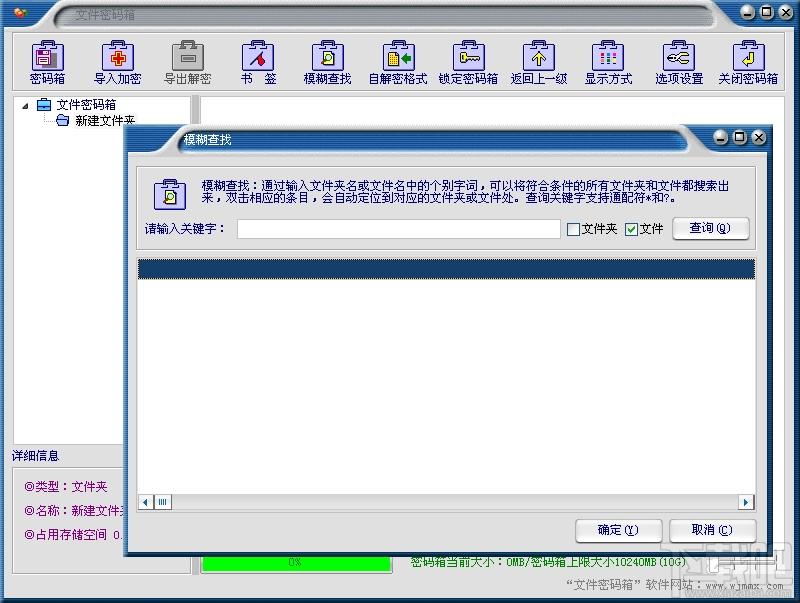
Task: Enable the 文件夹 checkbox
Action: pyautogui.click(x=573, y=229)
